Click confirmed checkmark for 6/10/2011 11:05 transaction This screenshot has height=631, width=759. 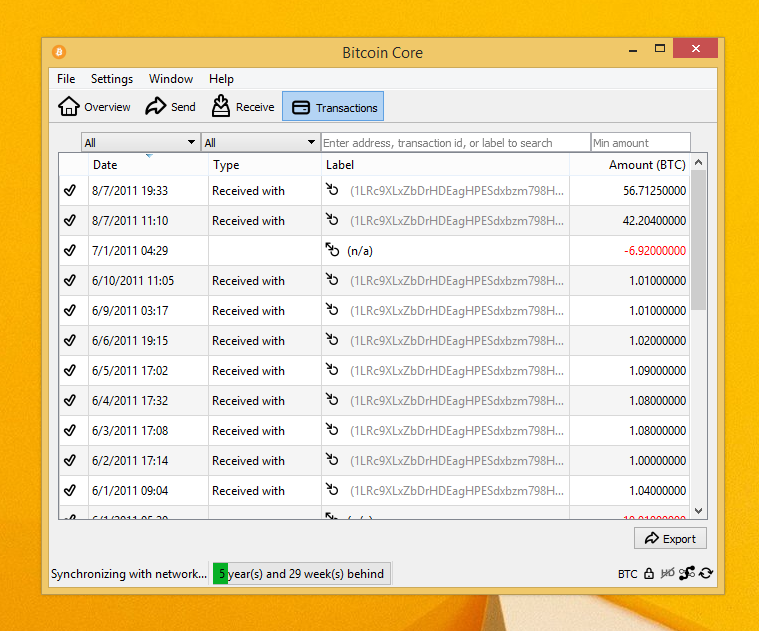tap(70, 280)
